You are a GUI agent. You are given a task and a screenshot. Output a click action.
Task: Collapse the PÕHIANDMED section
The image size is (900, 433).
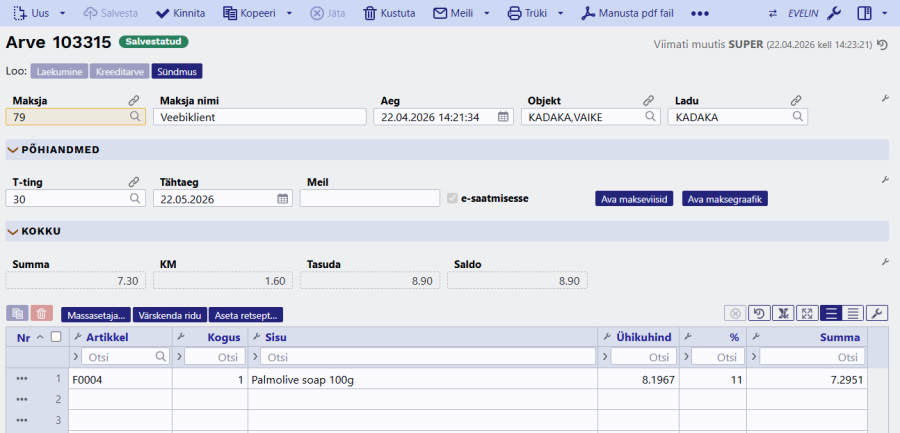[13, 150]
